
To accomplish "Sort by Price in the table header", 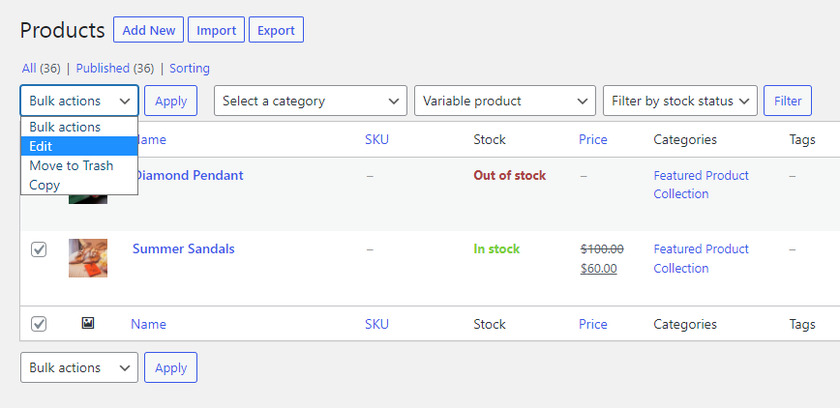I will [593, 140].
